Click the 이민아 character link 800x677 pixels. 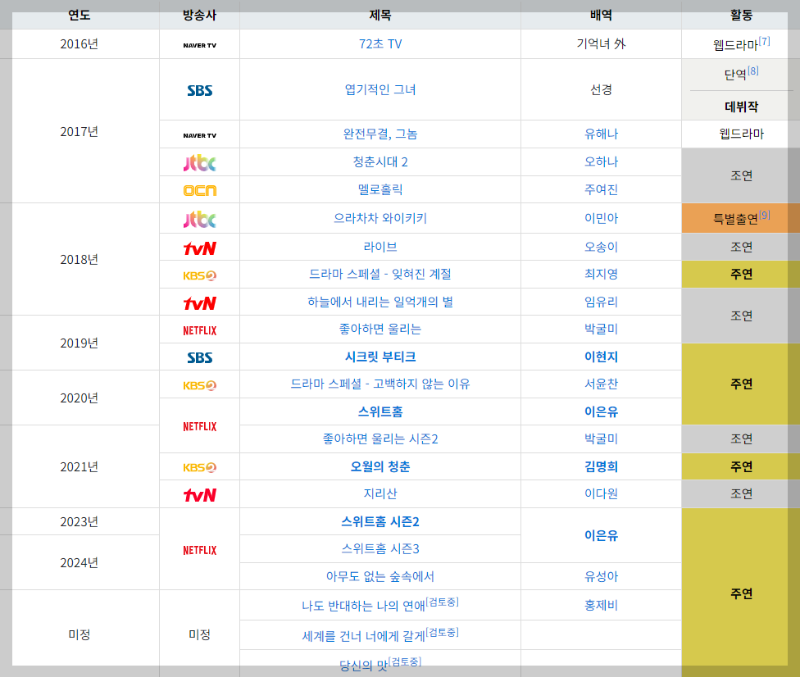coord(601,218)
